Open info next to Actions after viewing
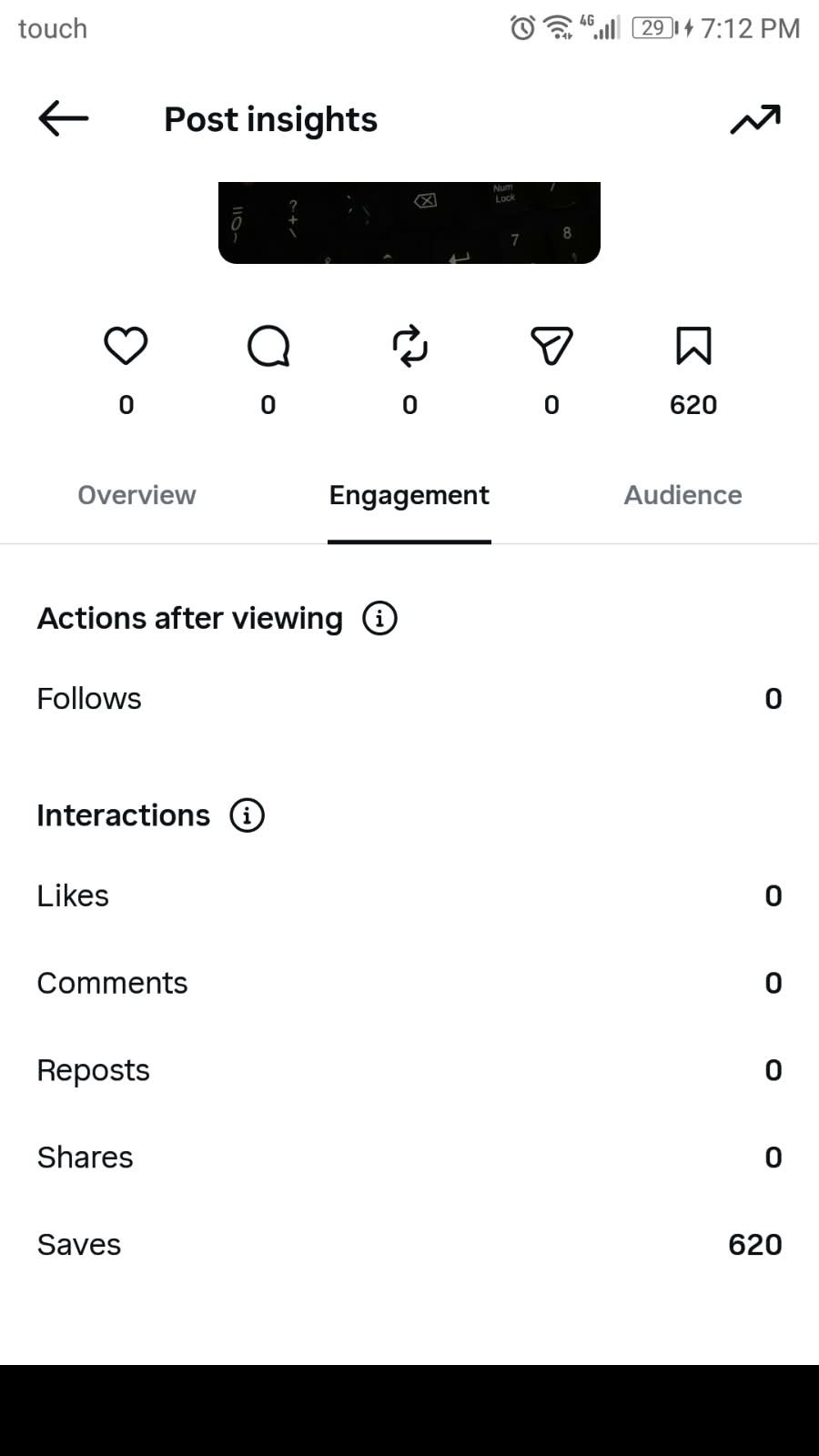819x1456 pixels. pos(379,618)
